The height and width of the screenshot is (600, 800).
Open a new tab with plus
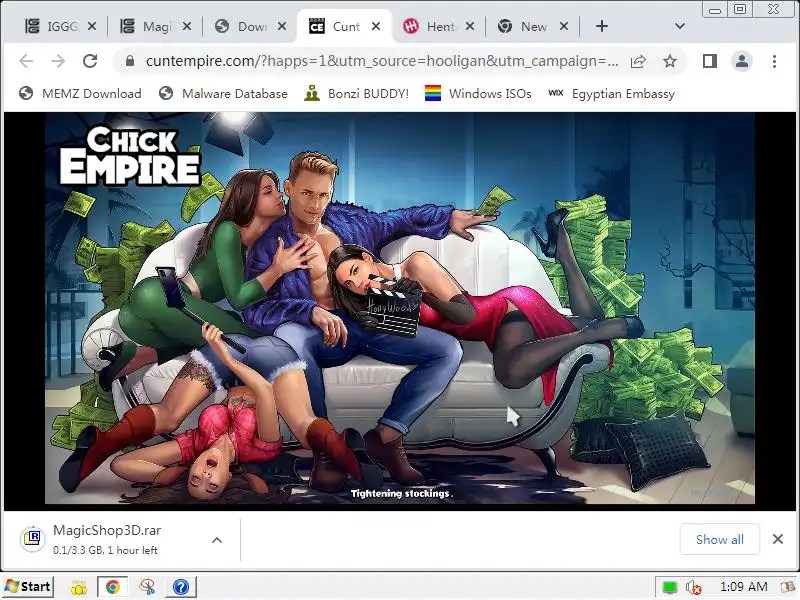tap(602, 26)
